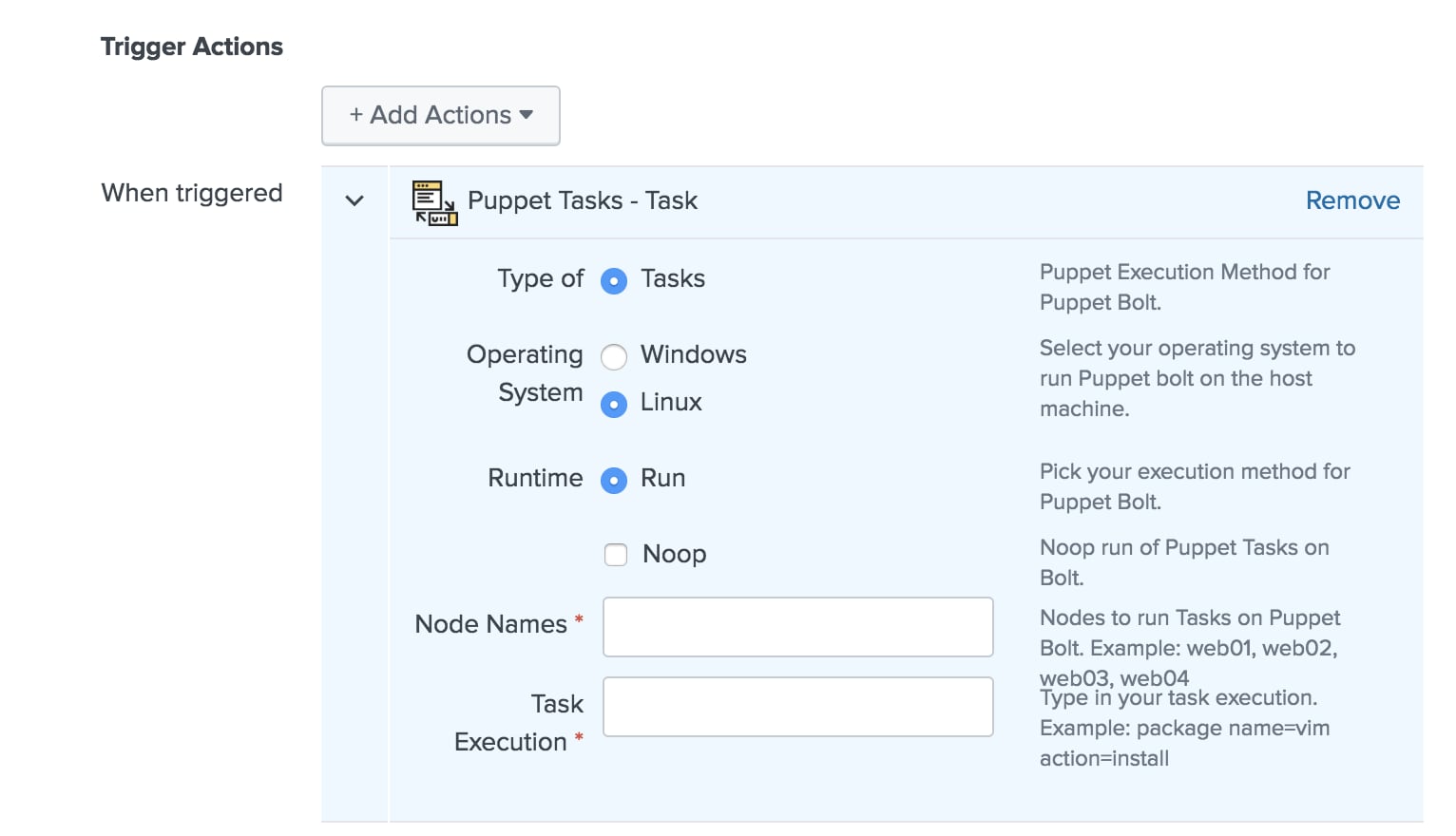The height and width of the screenshot is (836, 1456).
Task: Focus the Node Names input field
Action: [x=798, y=627]
